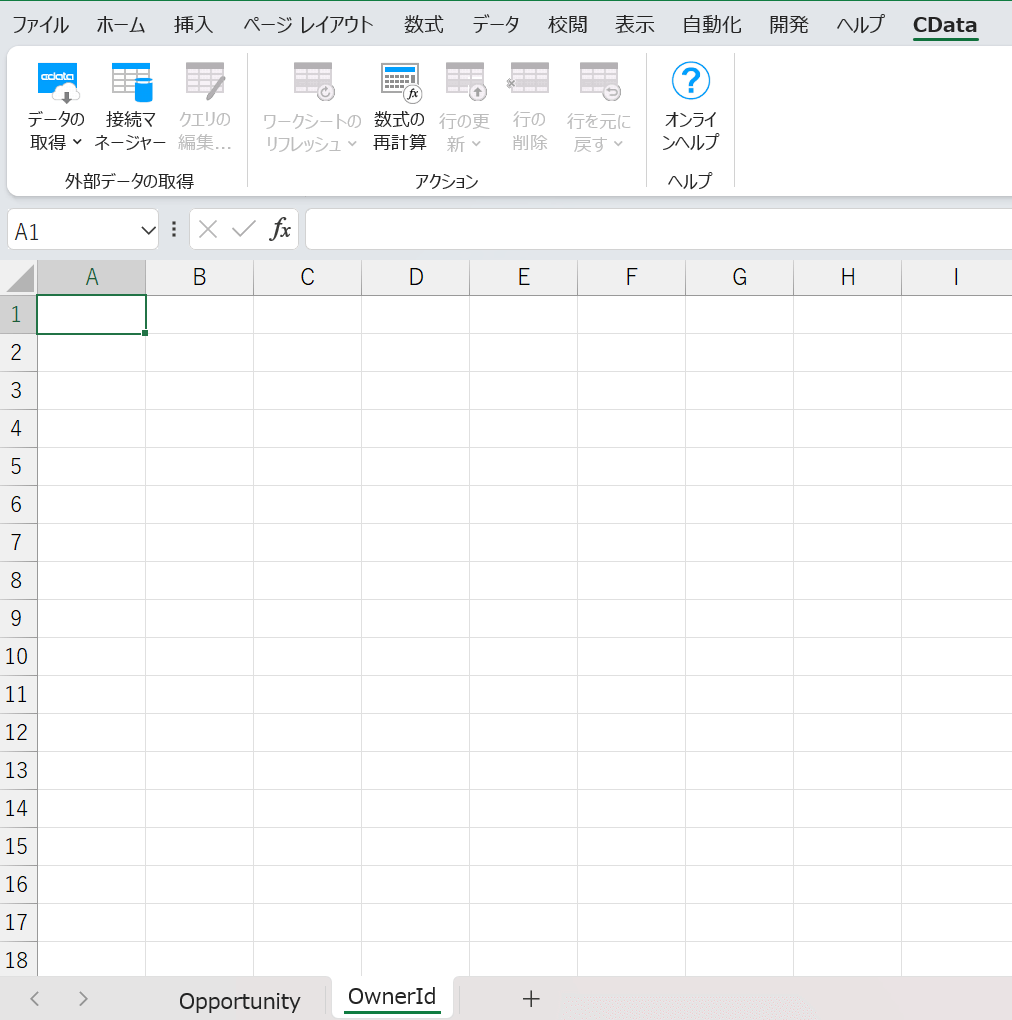Select row 12 header
This screenshot has width=1012, height=1020.
pos(18,732)
